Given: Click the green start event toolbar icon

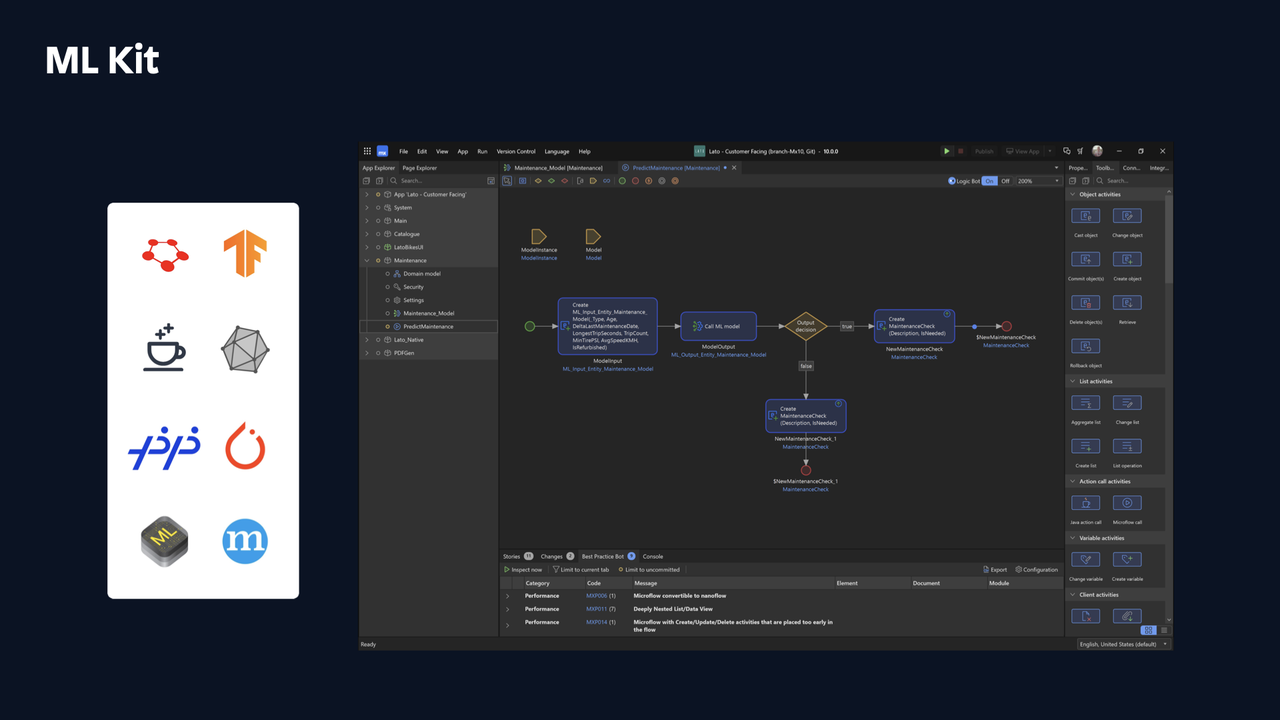Looking at the screenshot, I should [622, 181].
